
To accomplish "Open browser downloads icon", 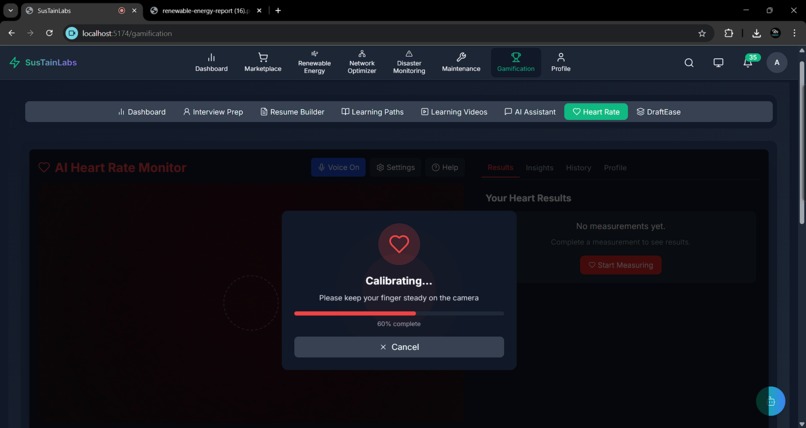I will tap(756, 33).
